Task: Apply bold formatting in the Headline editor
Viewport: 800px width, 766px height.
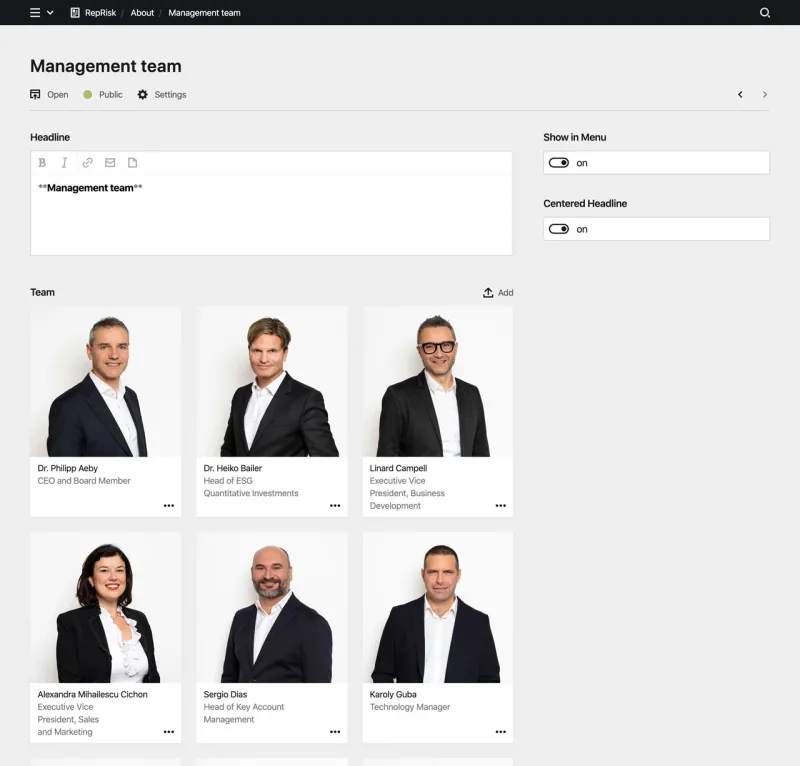Action: pyautogui.click(x=41, y=162)
